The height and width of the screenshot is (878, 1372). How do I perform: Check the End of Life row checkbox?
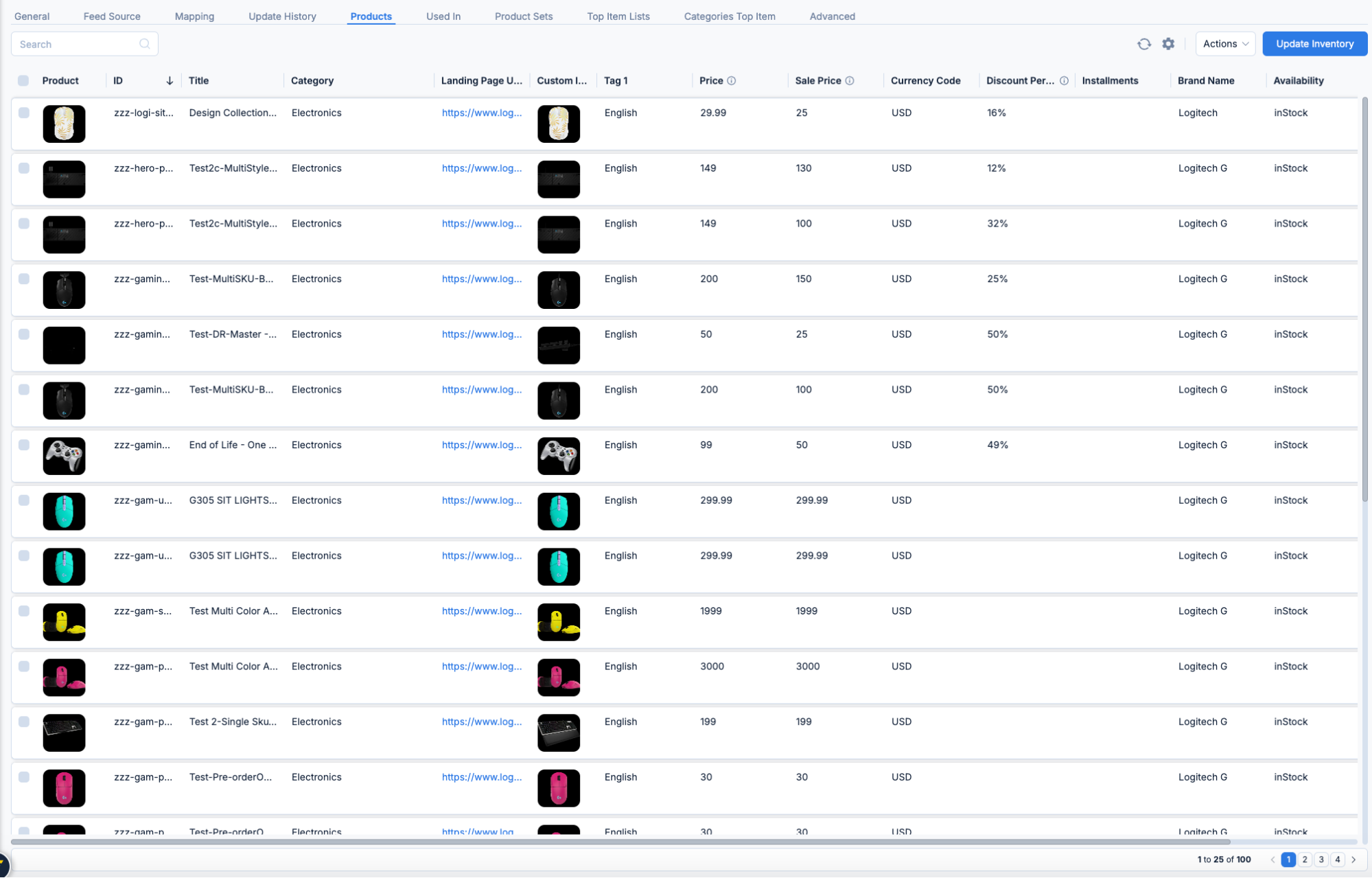[x=24, y=445]
